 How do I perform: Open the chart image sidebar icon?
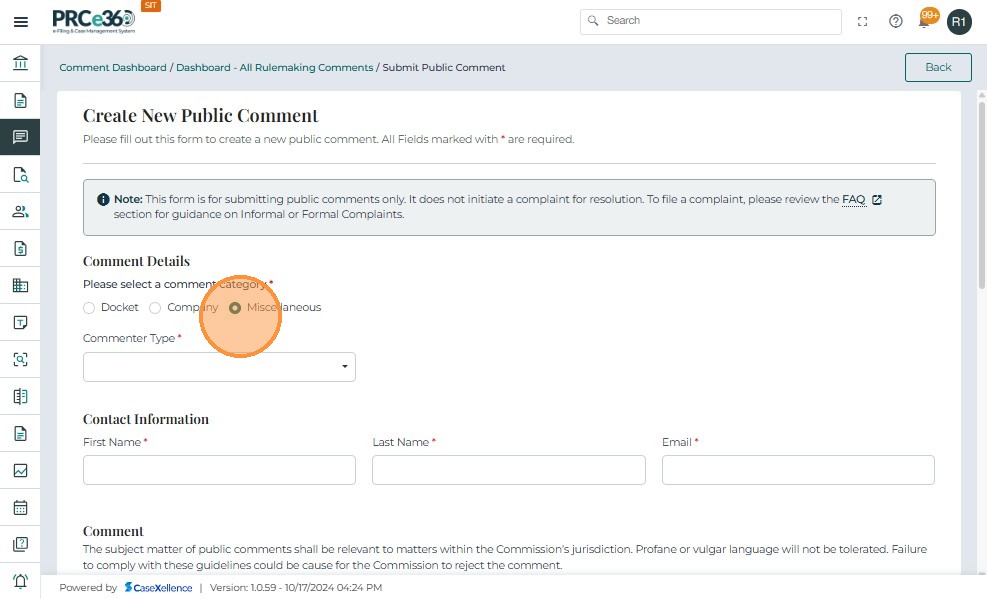pos(20,470)
